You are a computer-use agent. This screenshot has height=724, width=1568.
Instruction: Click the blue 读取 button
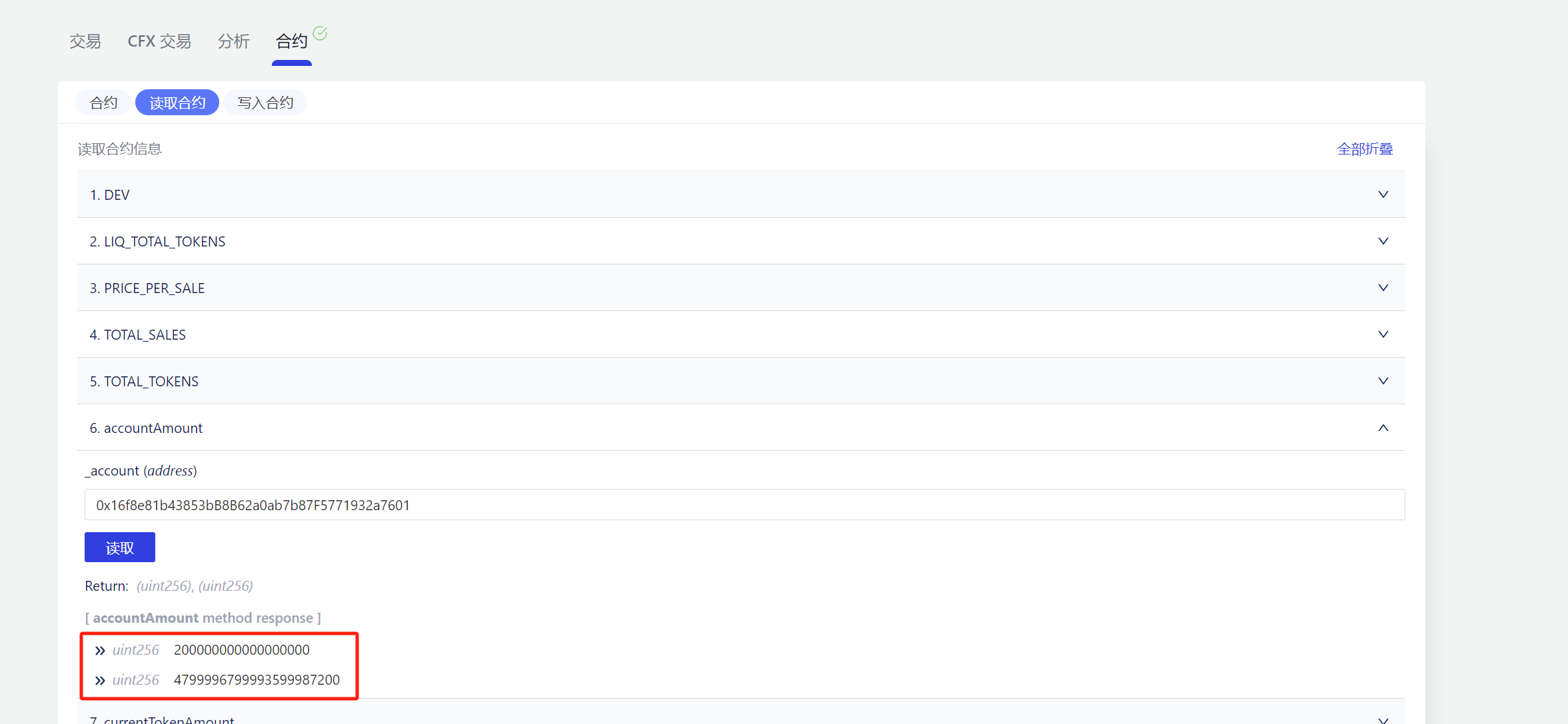120,547
